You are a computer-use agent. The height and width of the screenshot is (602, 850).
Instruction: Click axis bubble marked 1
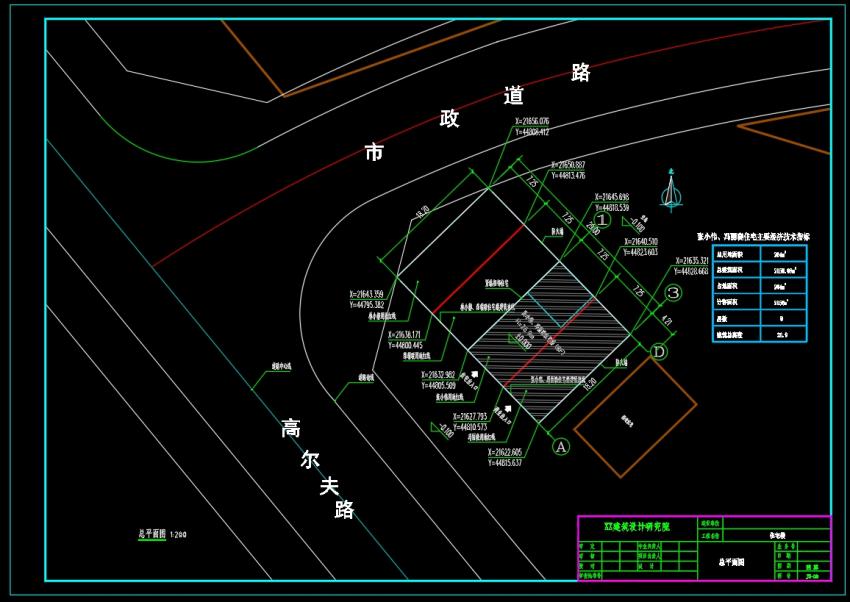(x=603, y=219)
